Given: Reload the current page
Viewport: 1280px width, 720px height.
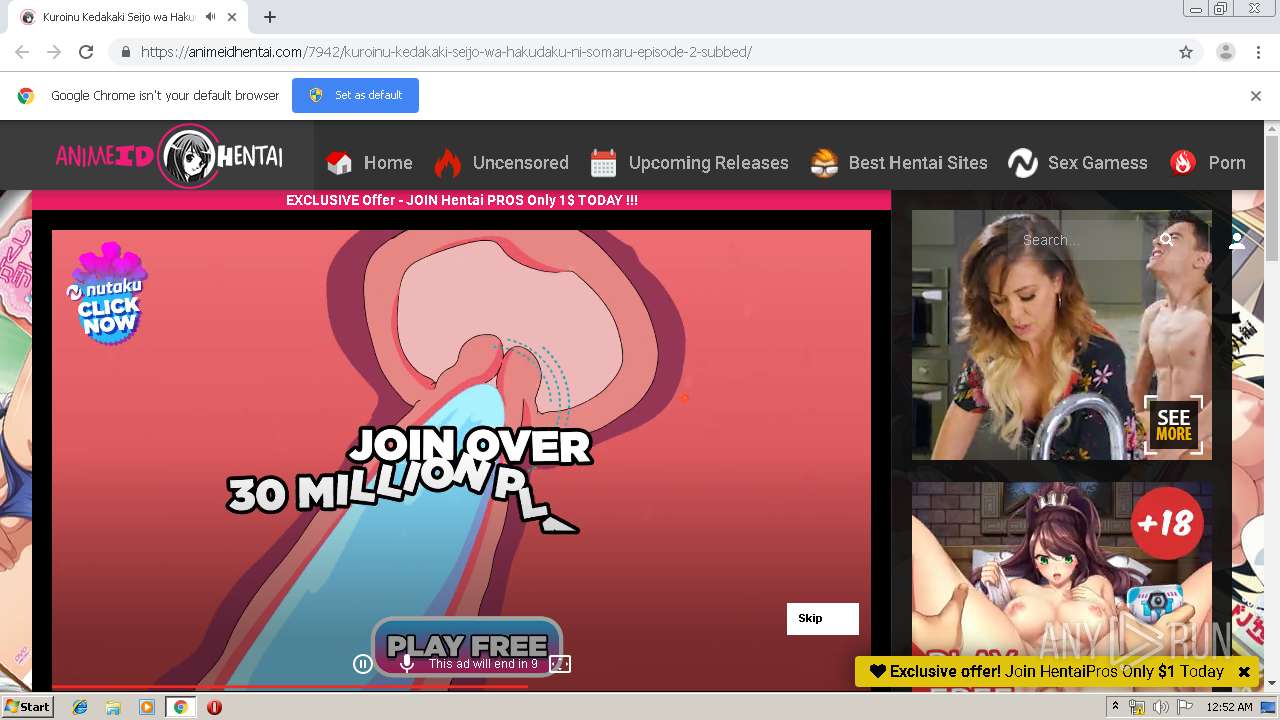Looking at the screenshot, I should [86, 52].
